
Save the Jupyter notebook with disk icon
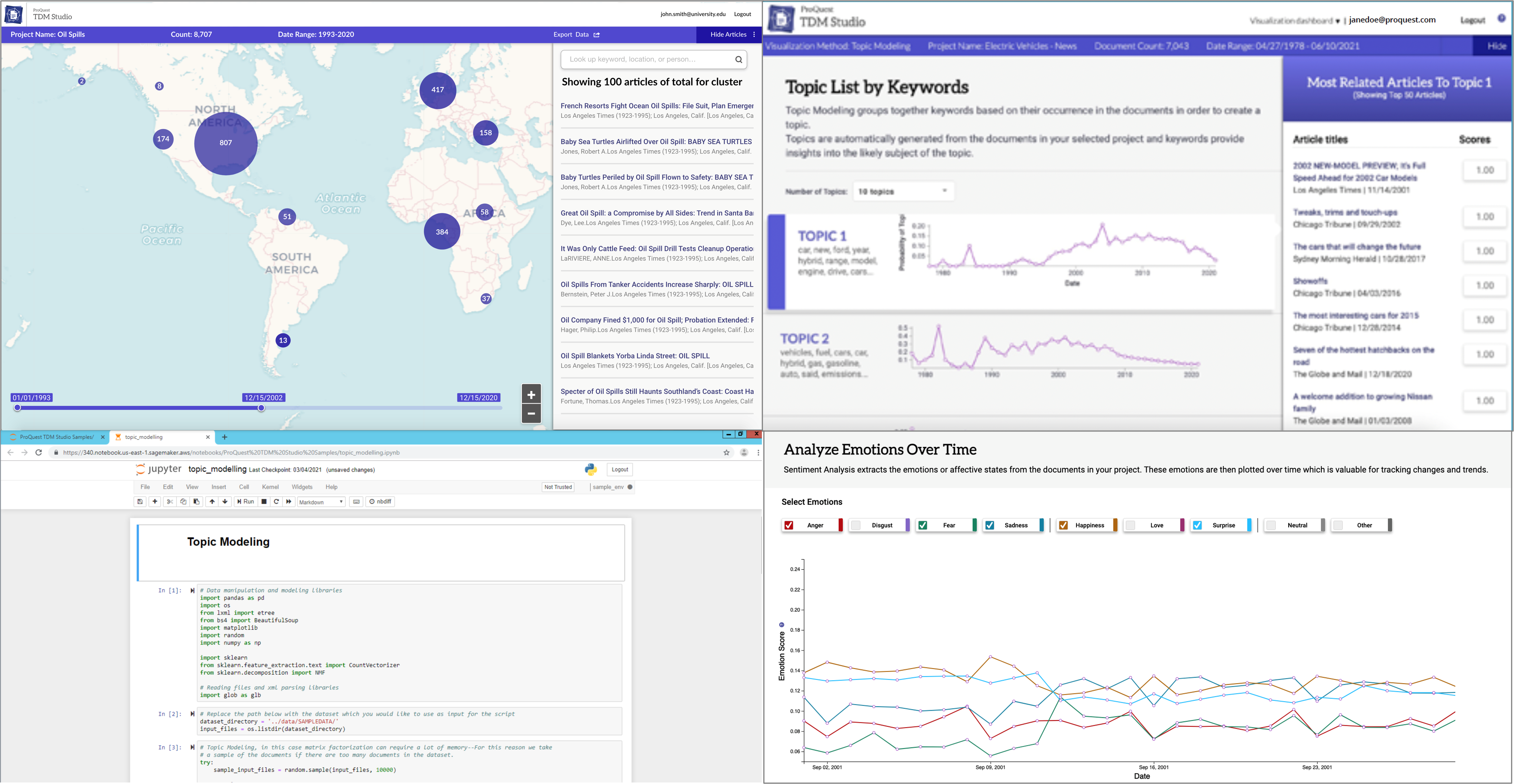coord(140,501)
